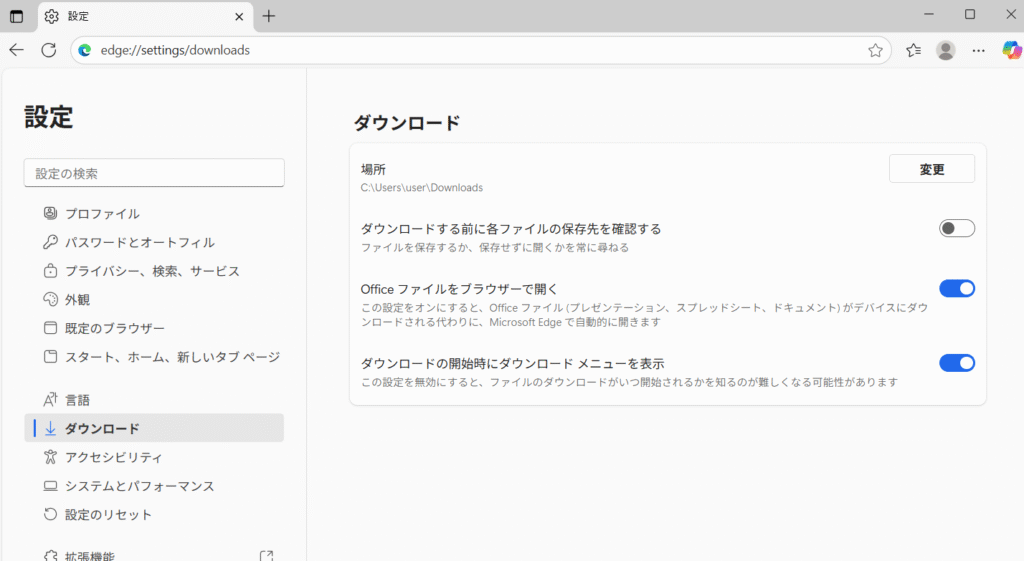The height and width of the screenshot is (561, 1024).
Task: Open アクセシビリティ settings
Action: coord(154,457)
